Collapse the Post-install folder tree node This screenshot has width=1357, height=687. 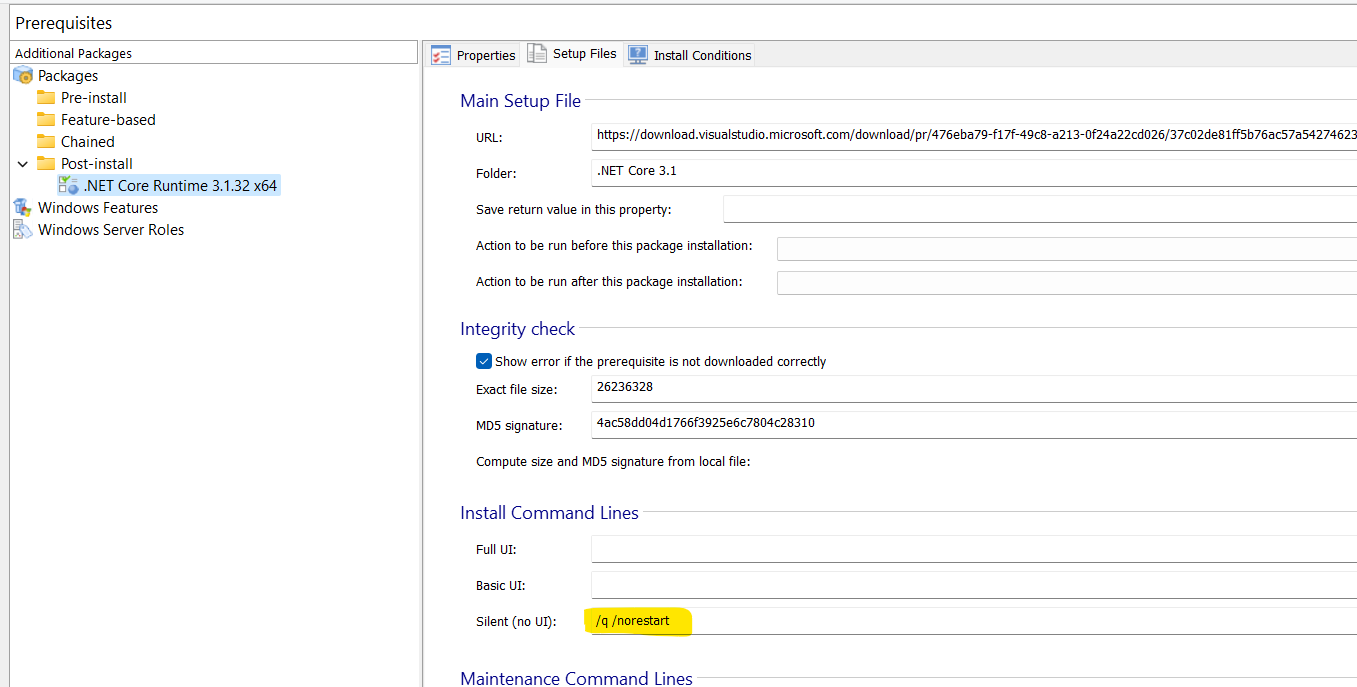click(23, 164)
